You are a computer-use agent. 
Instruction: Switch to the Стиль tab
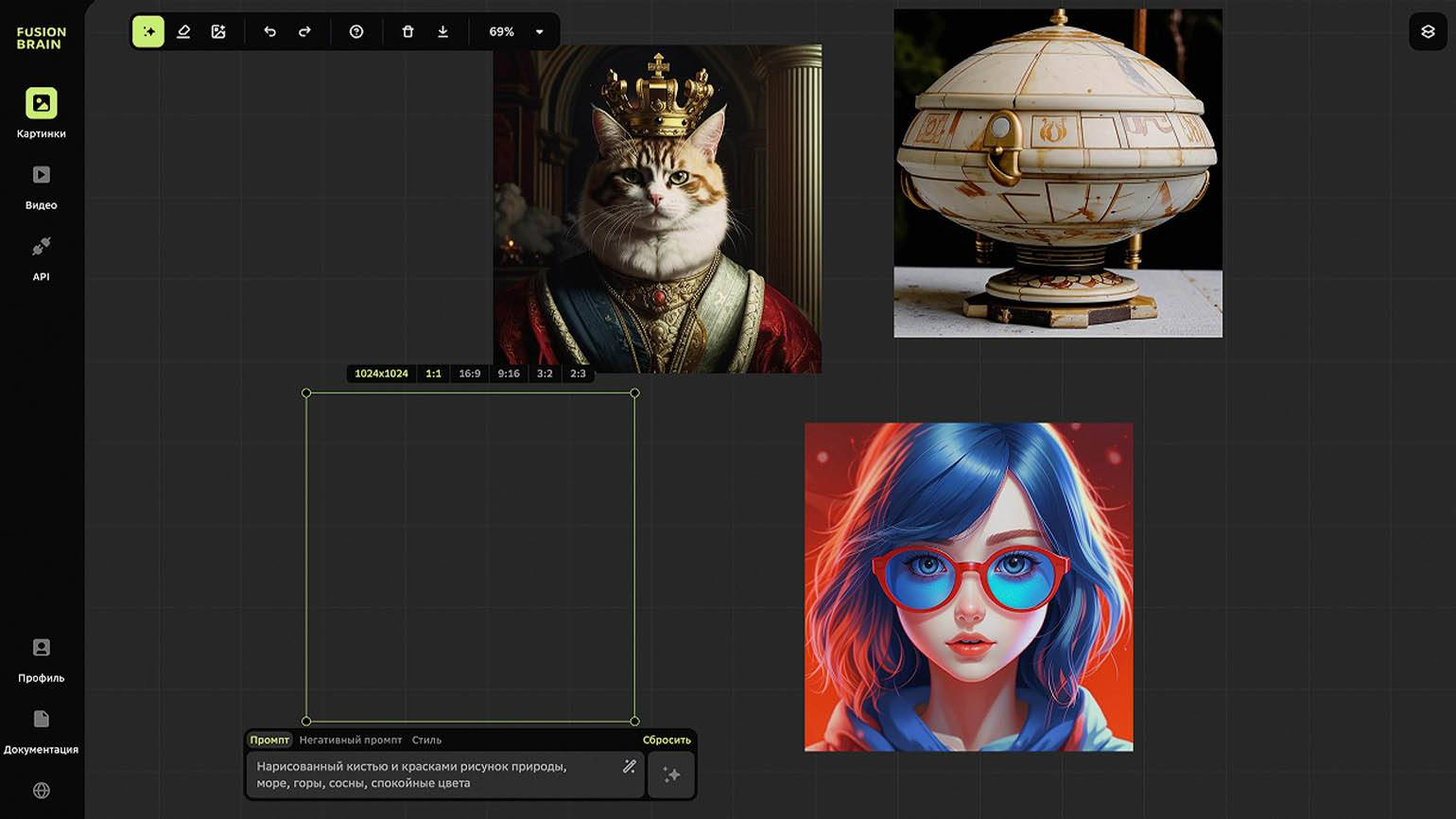point(426,741)
